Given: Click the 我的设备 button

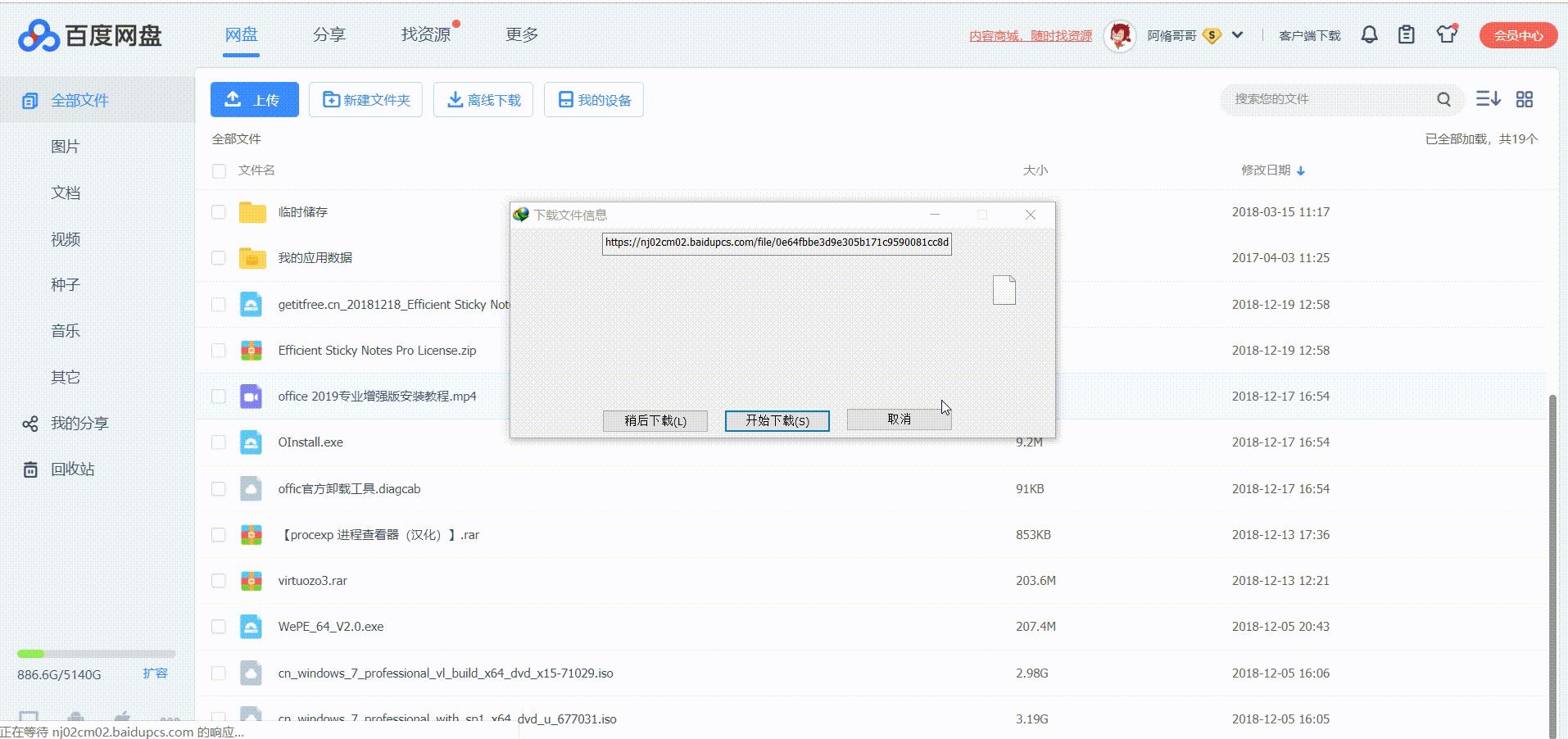Looking at the screenshot, I should pyautogui.click(x=594, y=99).
